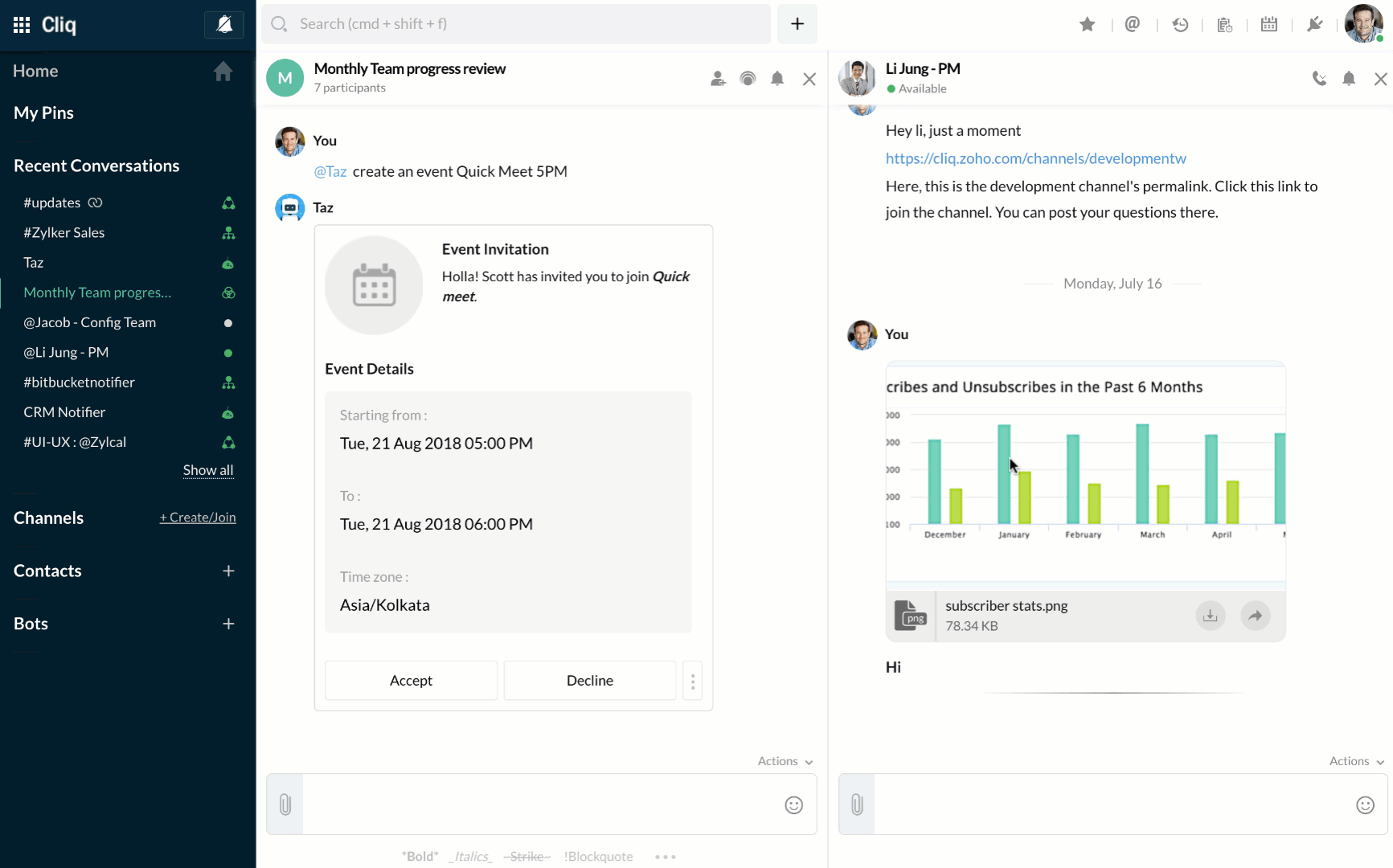The width and height of the screenshot is (1393, 868).
Task: Open the development channel permalink
Action: click(1036, 158)
